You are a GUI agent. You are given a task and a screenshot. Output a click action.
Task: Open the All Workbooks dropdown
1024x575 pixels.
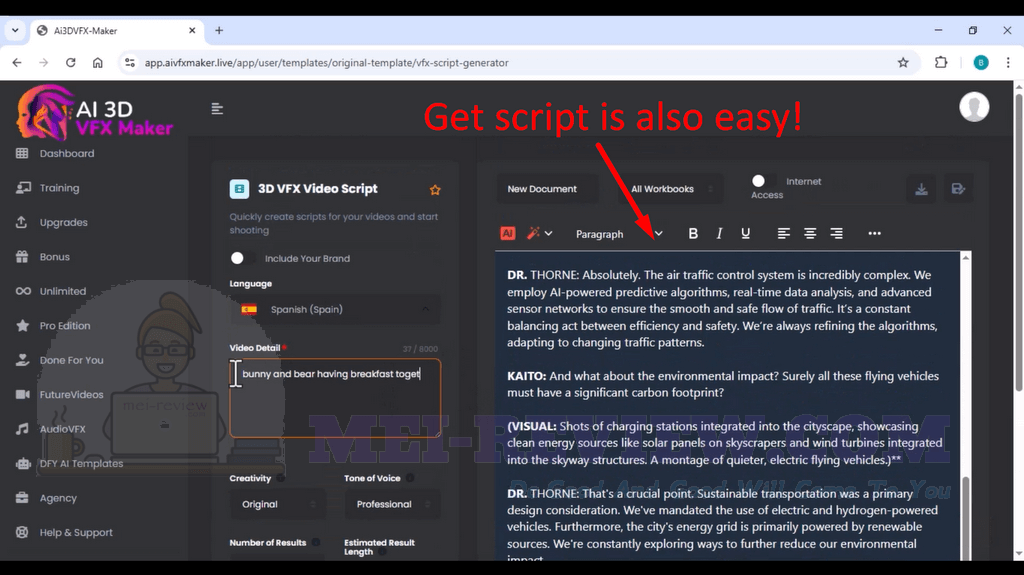[x=671, y=189]
